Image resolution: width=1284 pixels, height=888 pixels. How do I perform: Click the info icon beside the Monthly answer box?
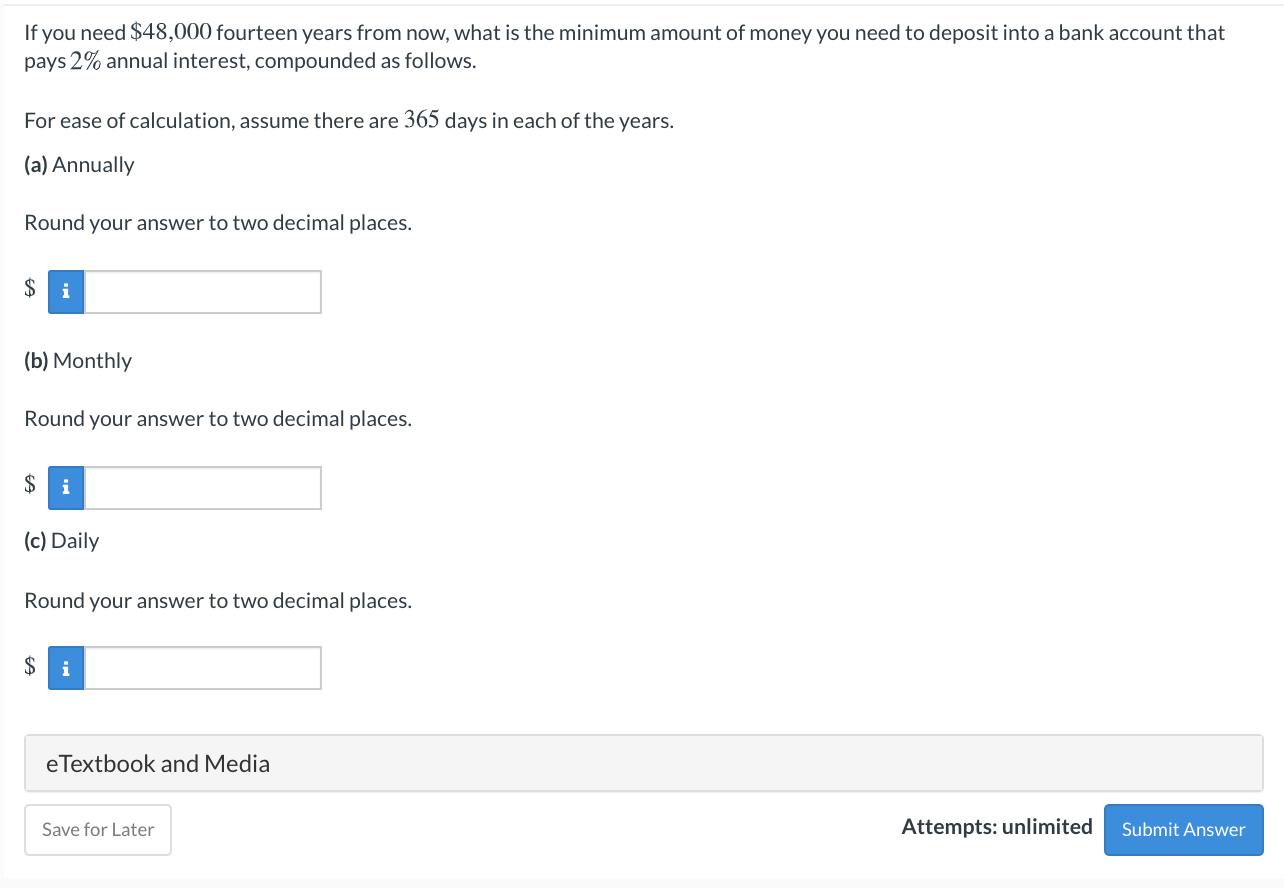[65, 487]
